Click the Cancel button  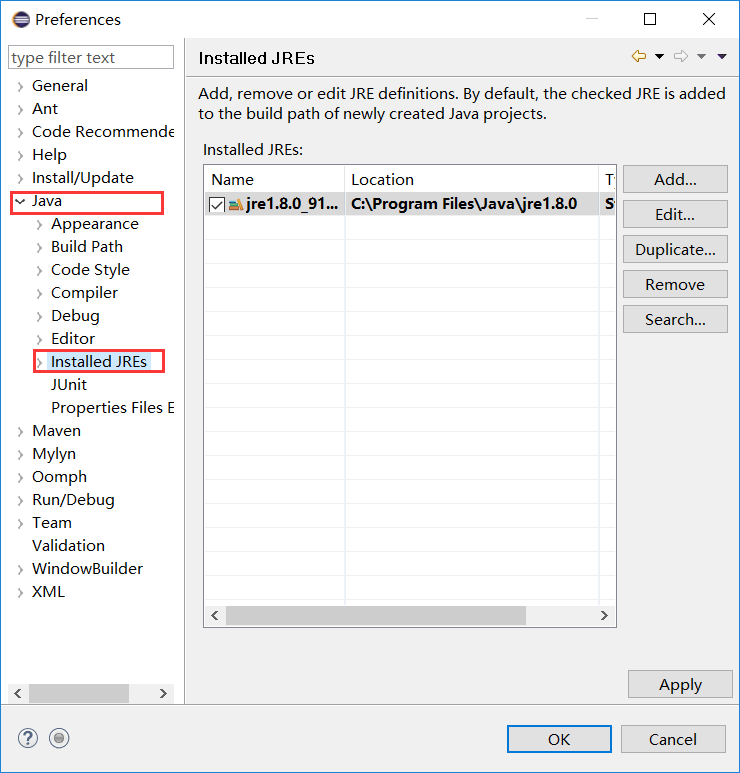pos(673,739)
